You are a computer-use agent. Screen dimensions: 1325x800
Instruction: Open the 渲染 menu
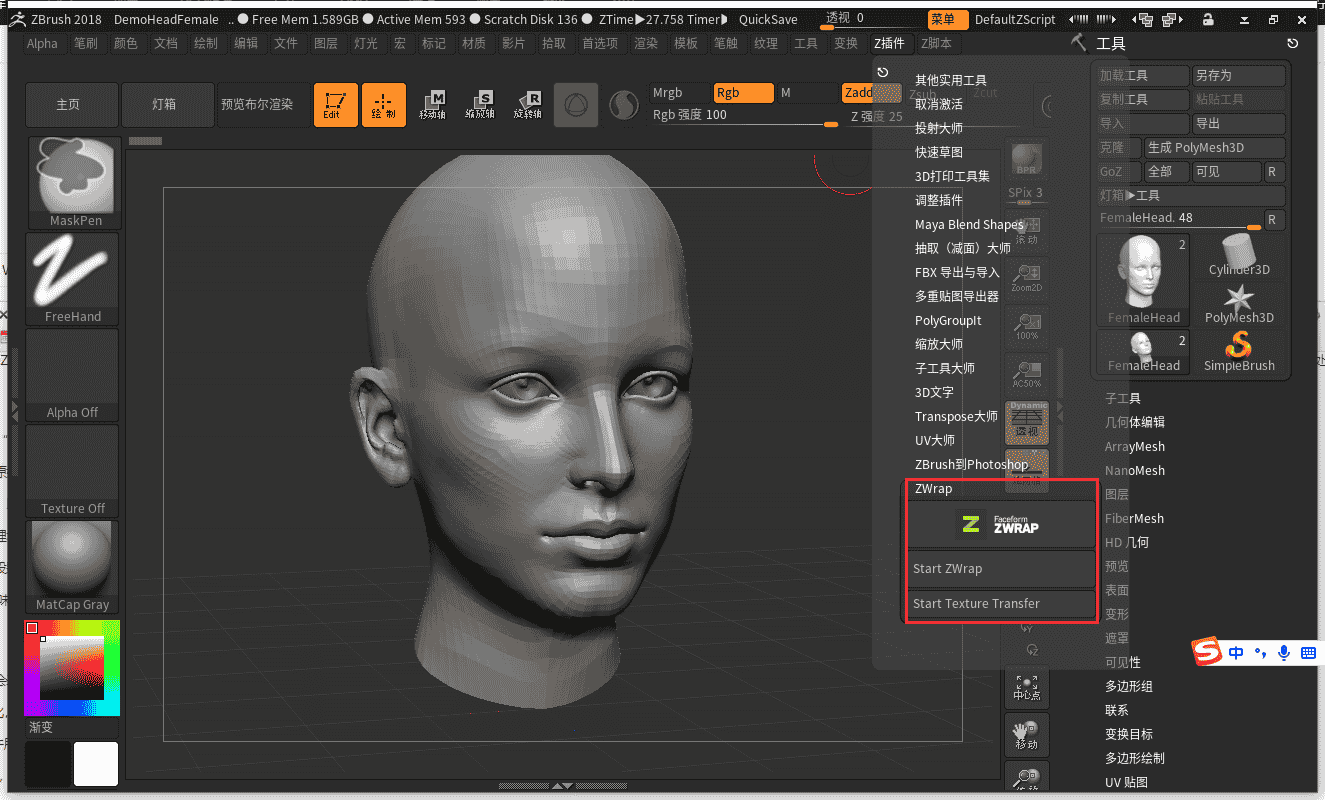pyautogui.click(x=645, y=43)
